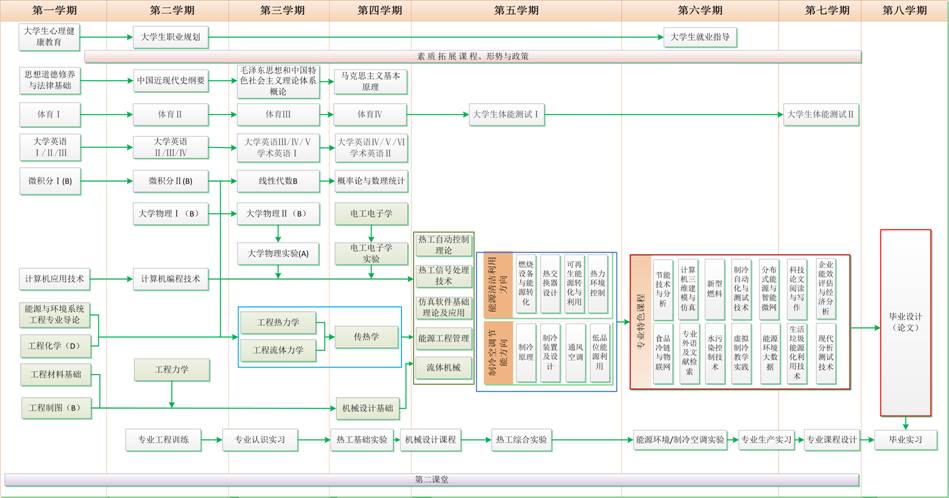Select the 中国近现代史纲要 course box
The image size is (949, 498).
(x=171, y=81)
